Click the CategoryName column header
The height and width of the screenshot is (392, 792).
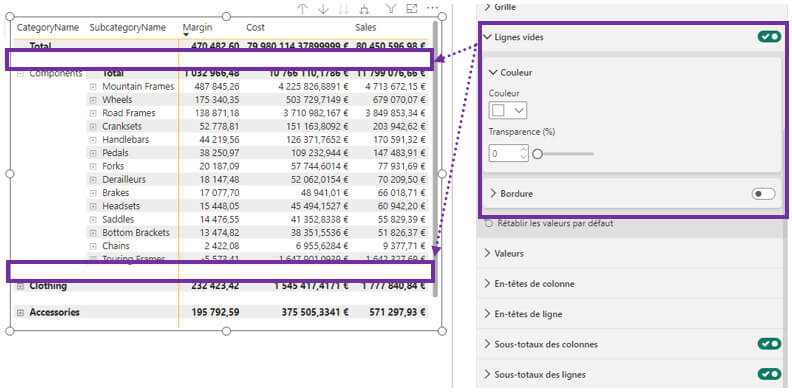[47, 28]
